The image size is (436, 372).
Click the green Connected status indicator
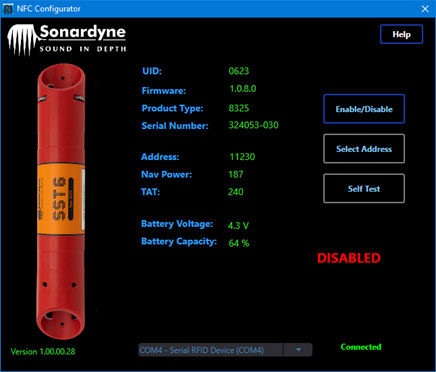point(361,347)
